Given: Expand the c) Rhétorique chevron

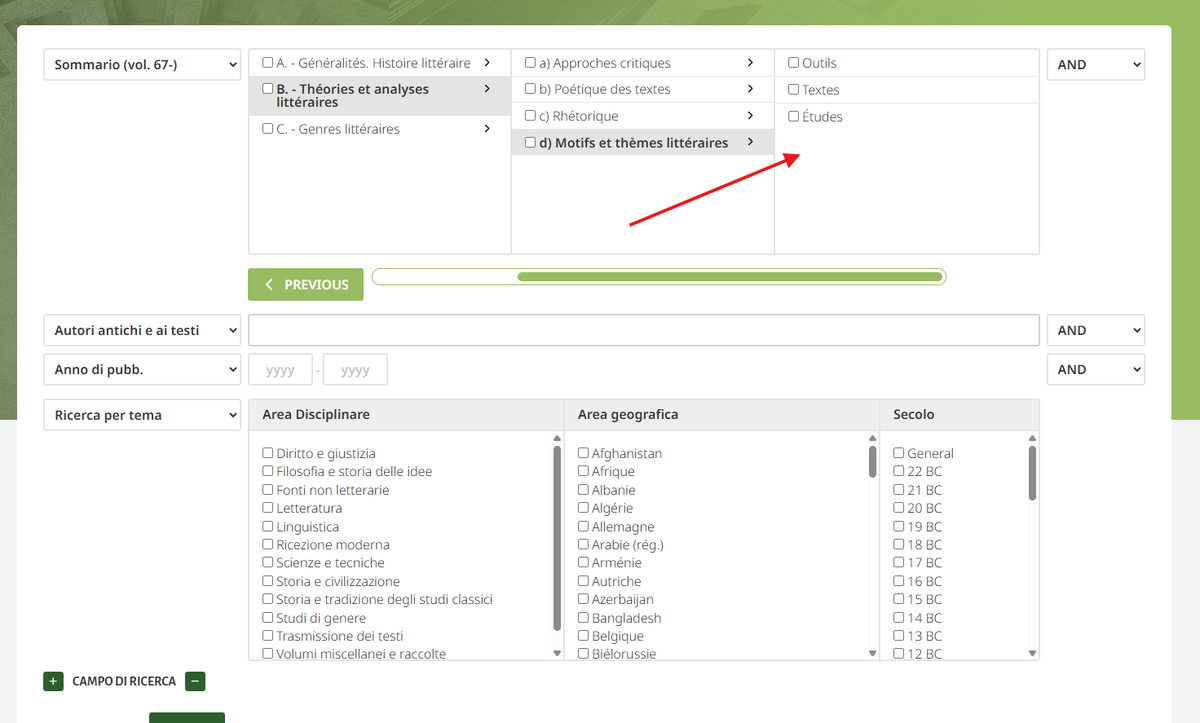Looking at the screenshot, I should (x=750, y=116).
